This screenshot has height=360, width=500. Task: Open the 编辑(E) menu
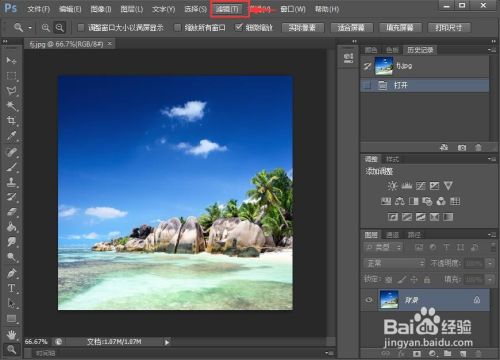coord(70,9)
